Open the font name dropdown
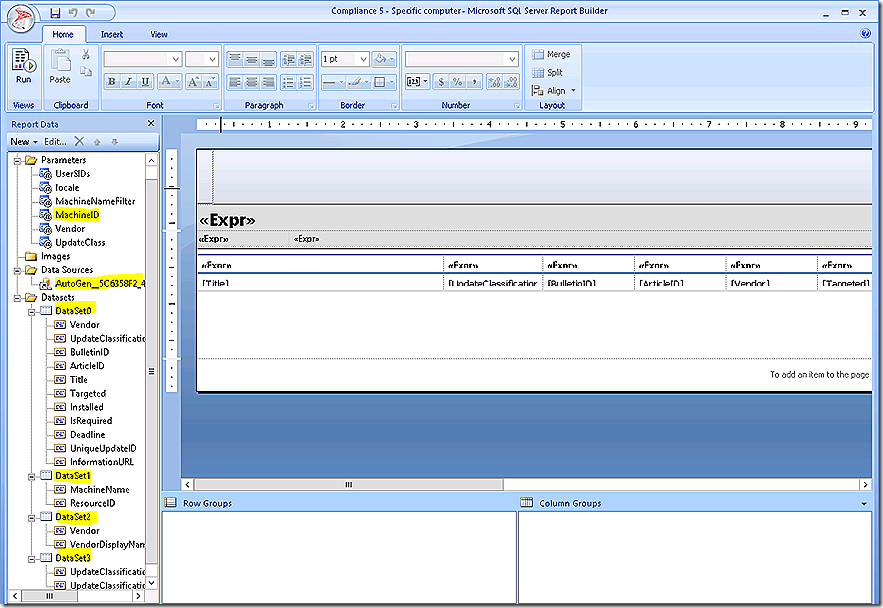The width and height of the screenshot is (883, 608). tap(175, 59)
